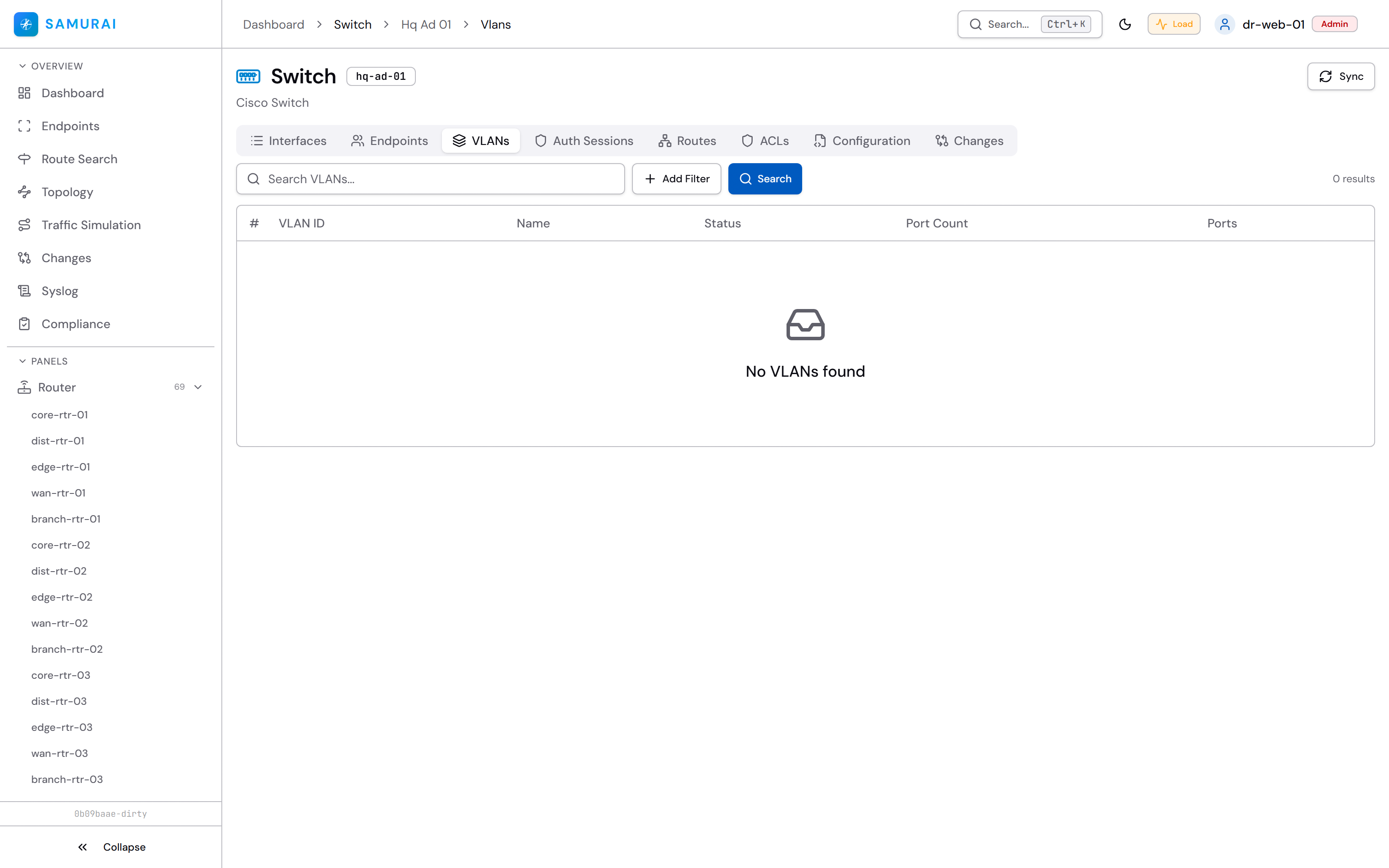Focus the Search VLANs input field
This screenshot has width=1389, height=868.
click(430, 178)
